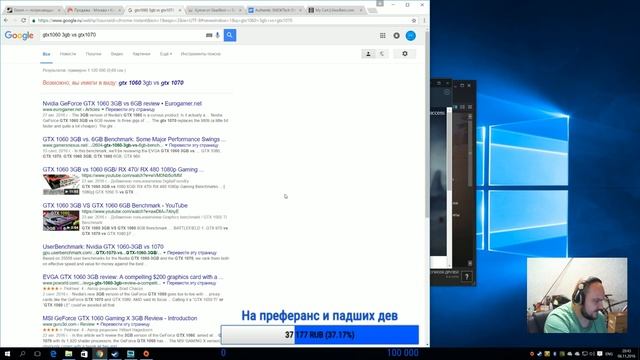Launch Microsoft Edge from the taskbar

point(53,353)
